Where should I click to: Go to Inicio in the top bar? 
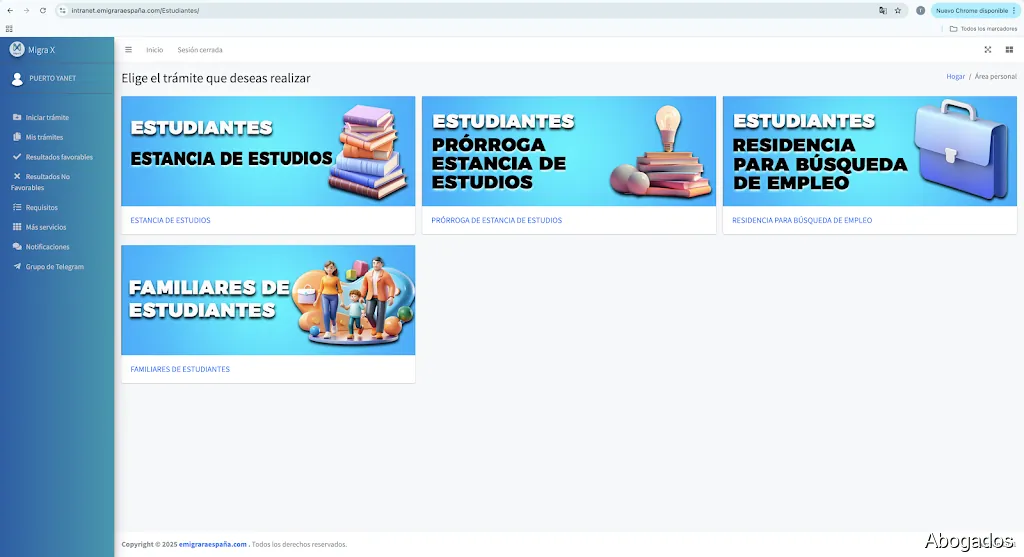[155, 50]
